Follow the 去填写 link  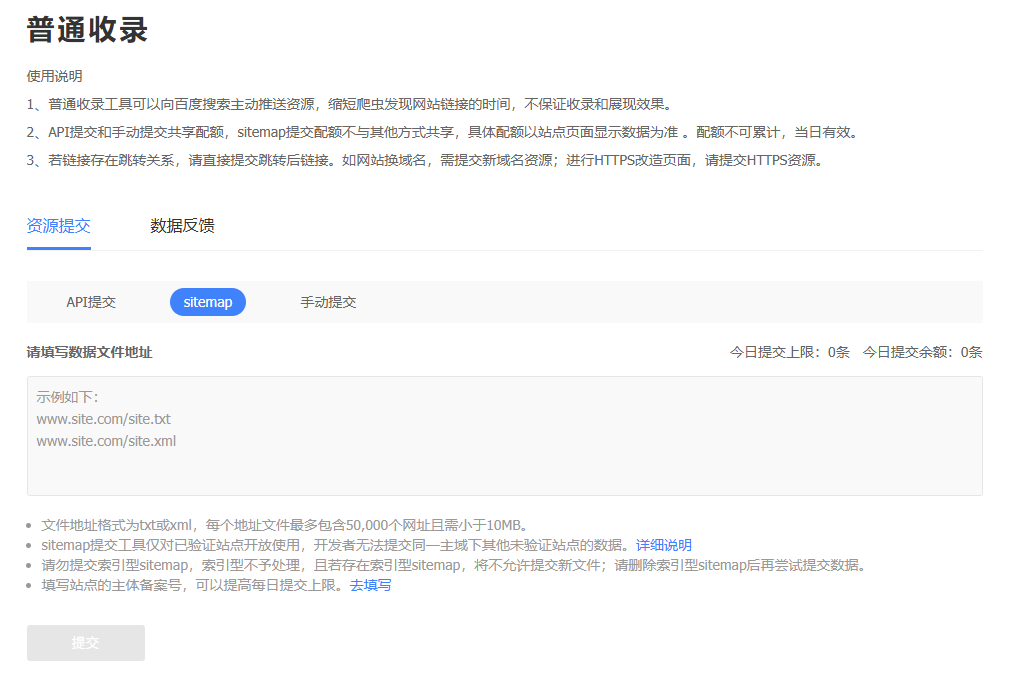[371, 585]
